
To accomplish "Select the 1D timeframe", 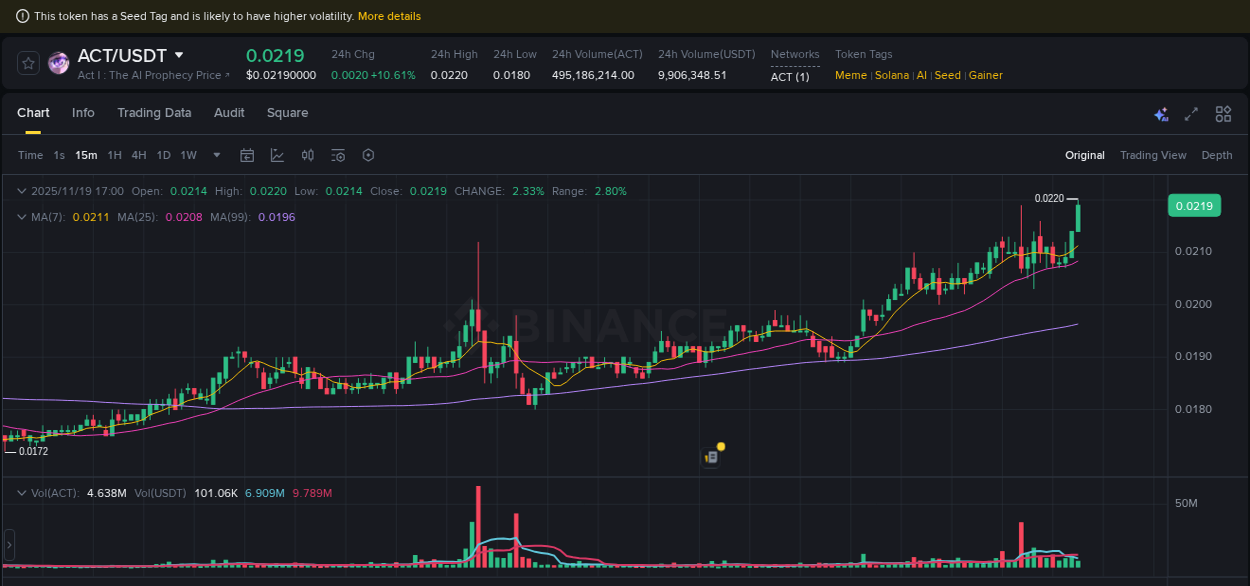I will (x=163, y=155).
